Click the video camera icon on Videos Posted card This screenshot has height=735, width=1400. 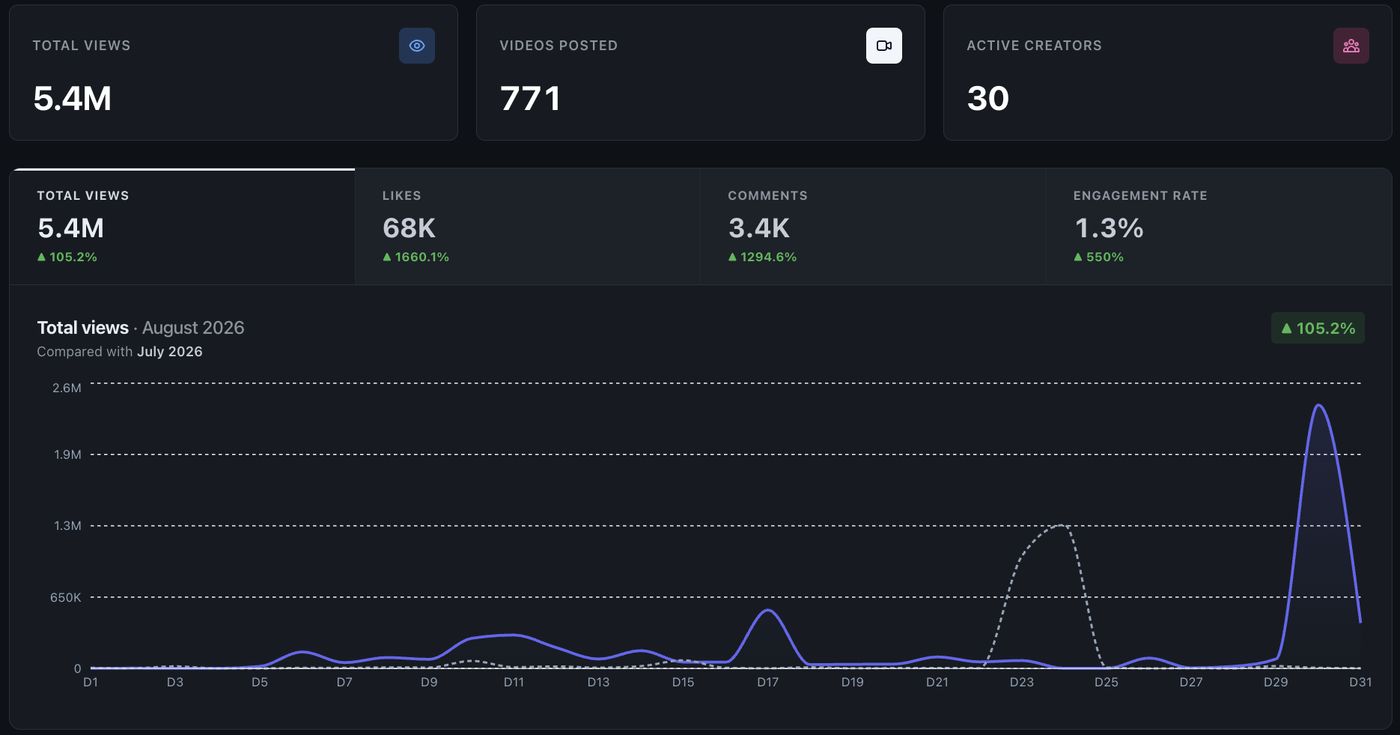(884, 46)
